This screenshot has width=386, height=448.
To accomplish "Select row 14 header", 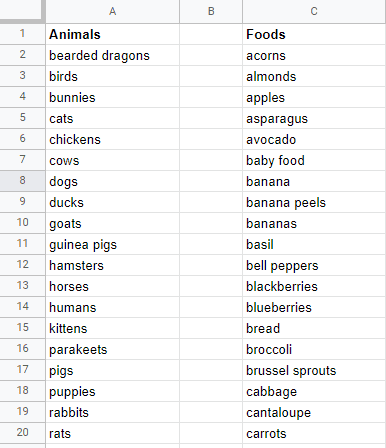I will click(22, 307).
